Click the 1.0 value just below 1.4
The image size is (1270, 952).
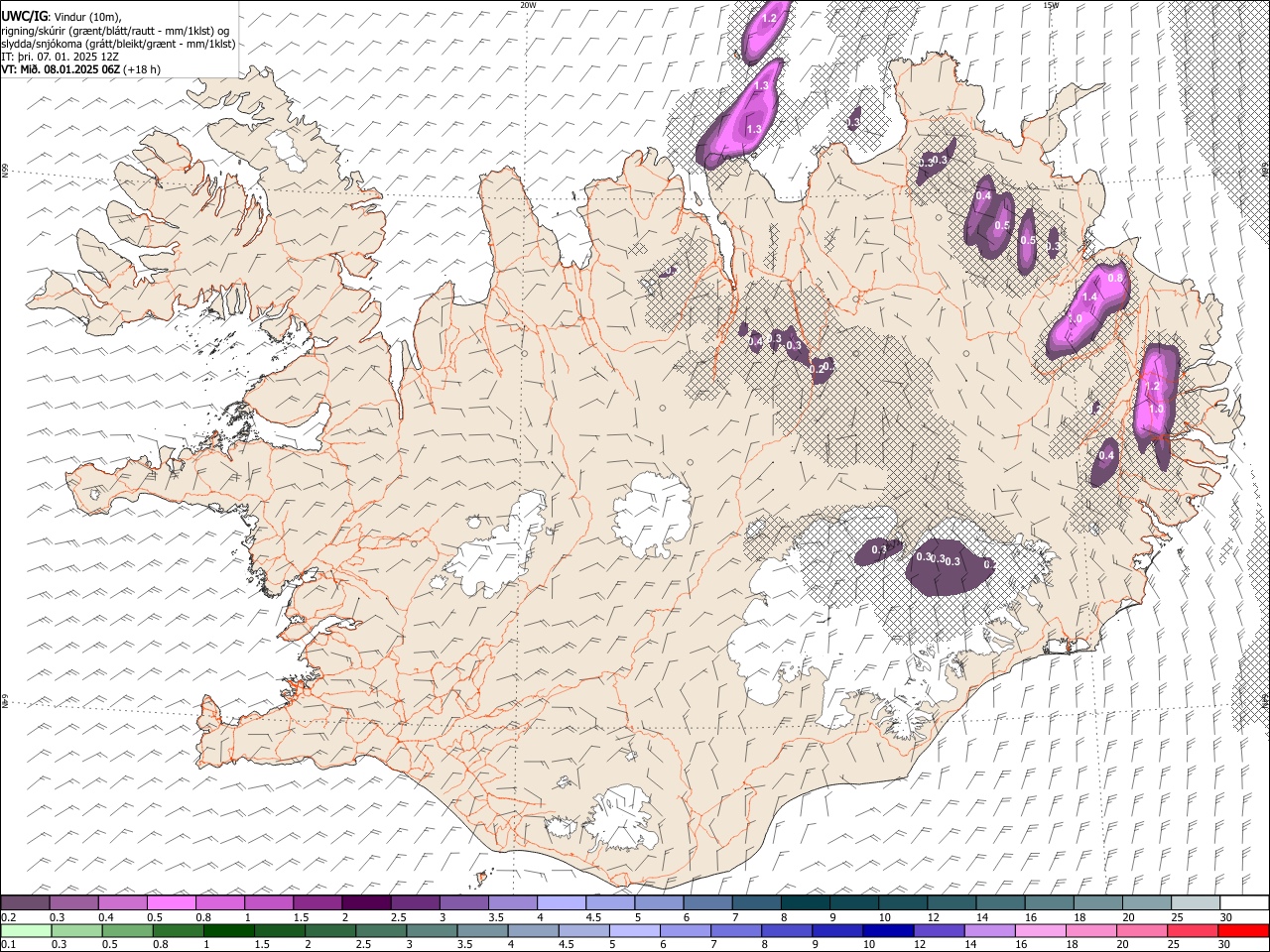pos(1075,318)
